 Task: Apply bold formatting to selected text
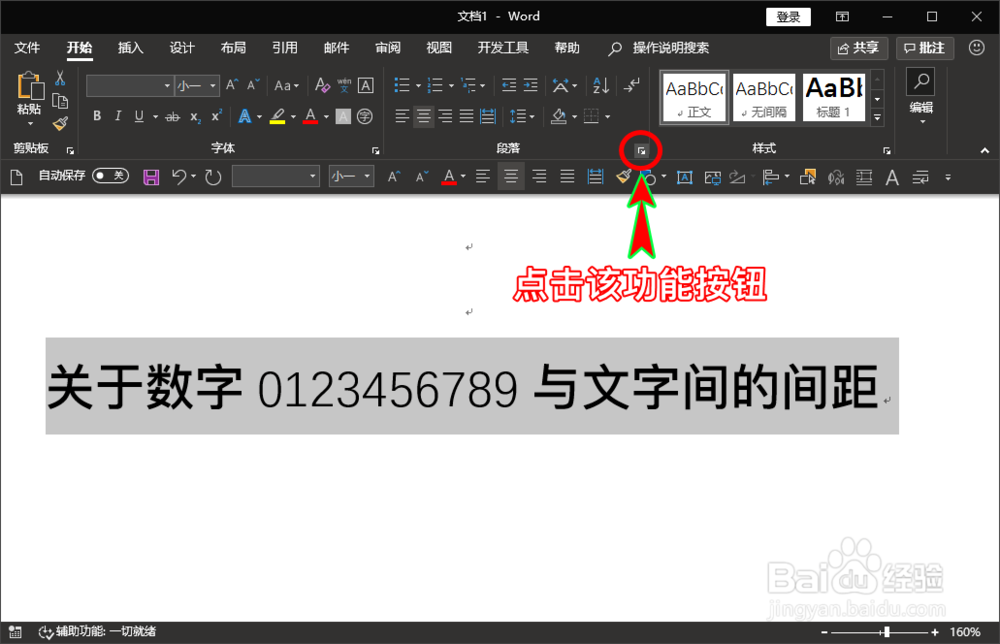(x=97, y=116)
